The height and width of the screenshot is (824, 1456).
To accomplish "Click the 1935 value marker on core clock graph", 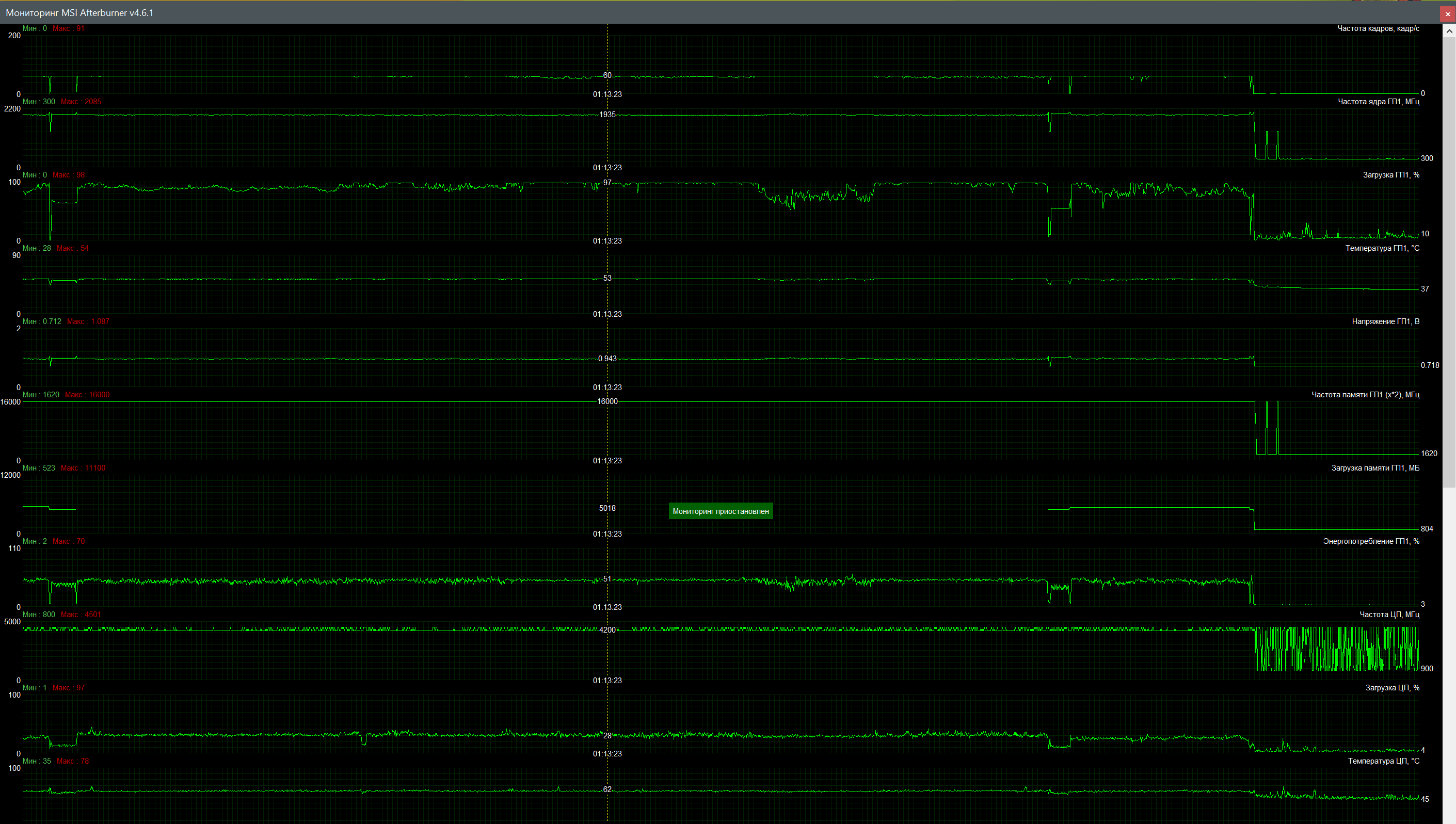I will click(607, 115).
